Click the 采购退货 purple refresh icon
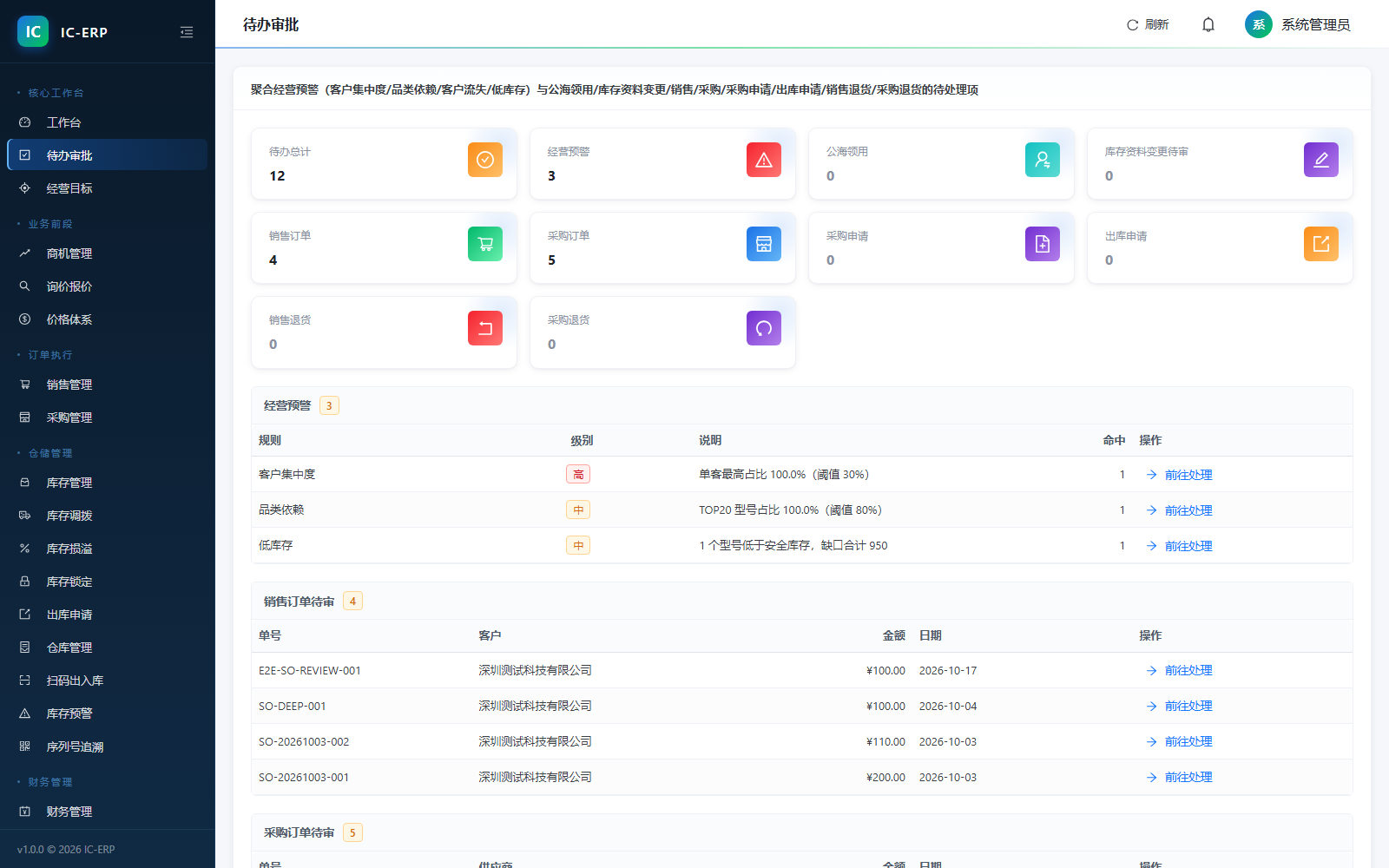Viewport: 1389px width, 868px height. pyautogui.click(x=764, y=328)
